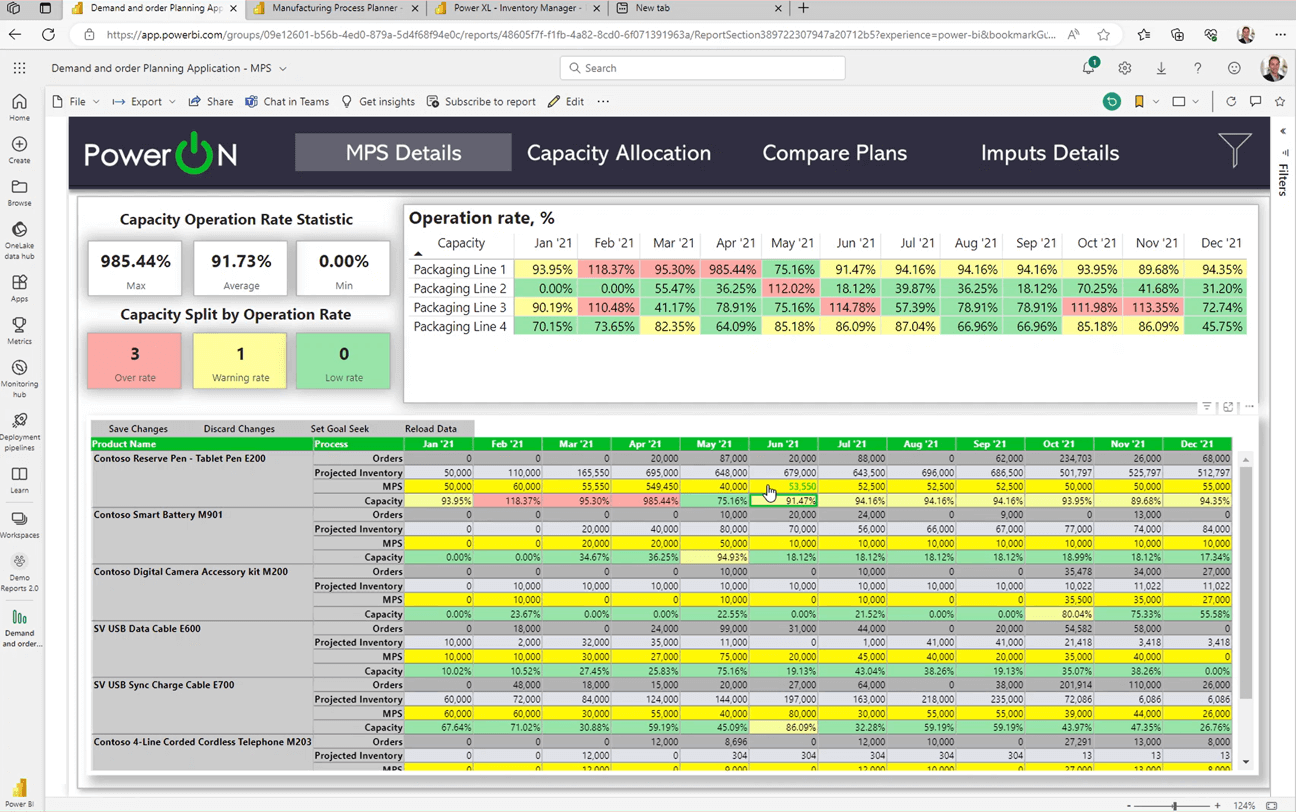1296x812 pixels.
Task: Open Imputs Details tab
Action: tap(1050, 153)
